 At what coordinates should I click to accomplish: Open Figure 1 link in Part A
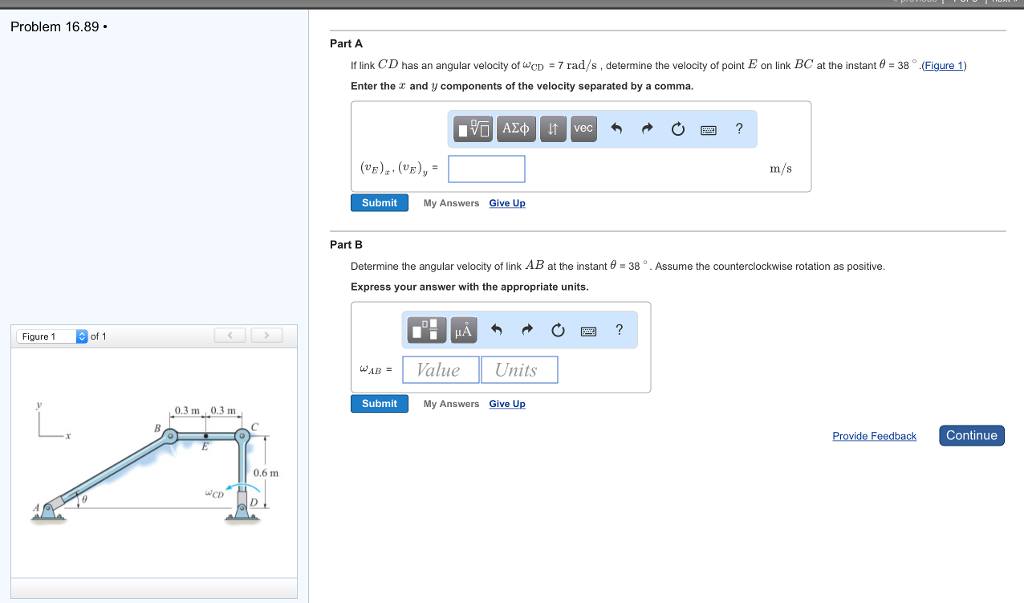click(x=944, y=65)
